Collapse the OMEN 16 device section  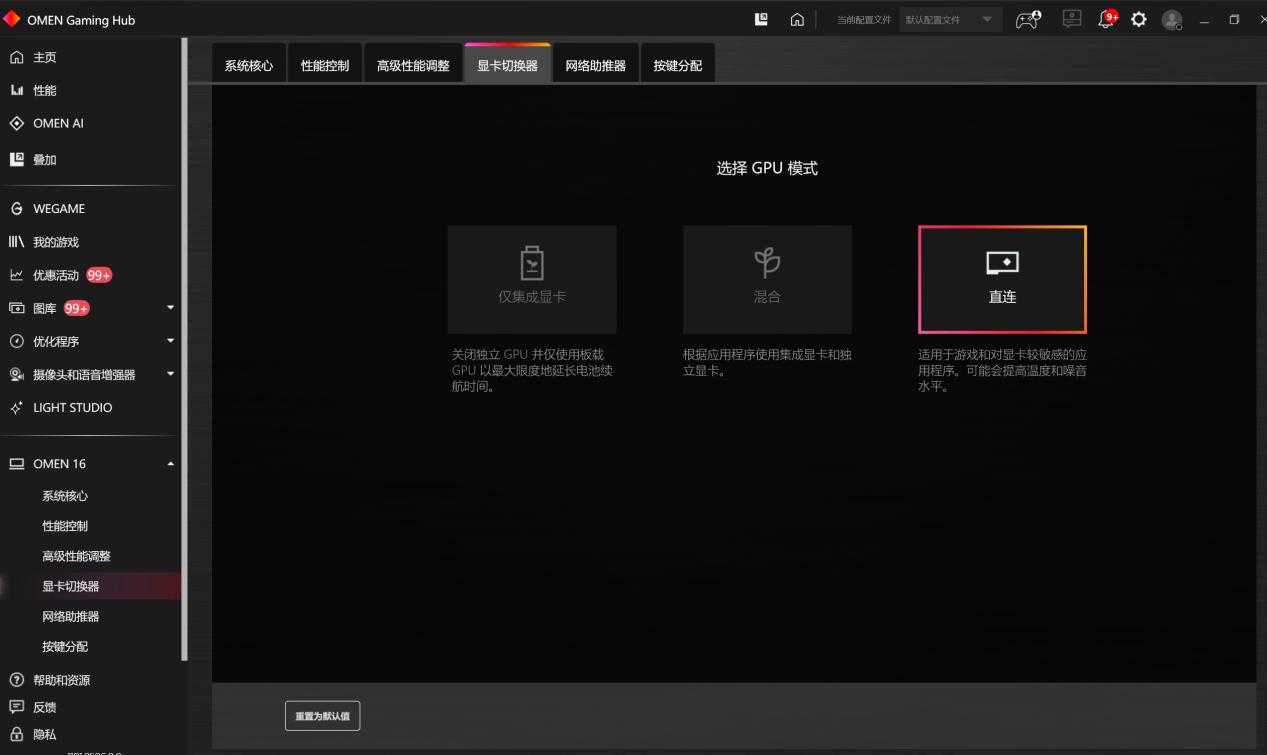[170, 463]
